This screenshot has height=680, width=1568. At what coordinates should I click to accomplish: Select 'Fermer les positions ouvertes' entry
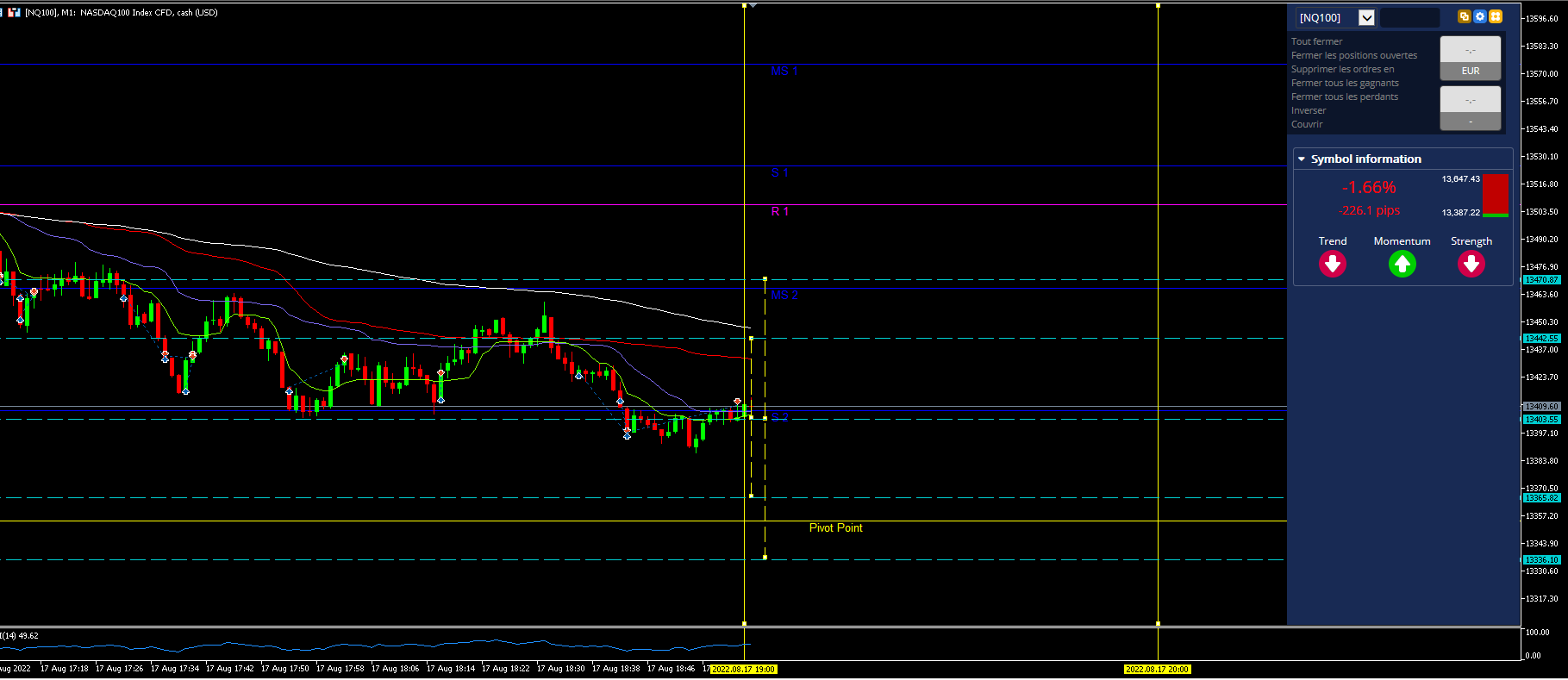(x=1354, y=55)
